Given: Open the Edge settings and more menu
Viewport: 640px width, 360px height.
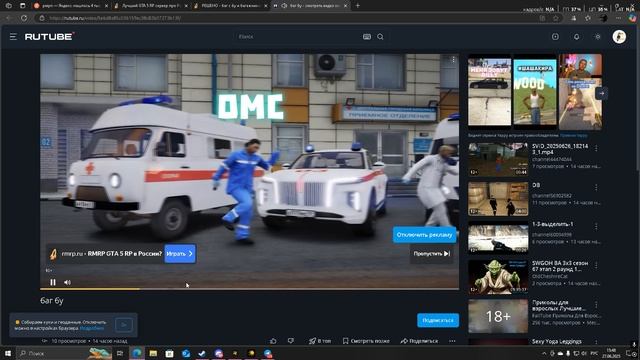Looking at the screenshot, I should (x=618, y=18).
